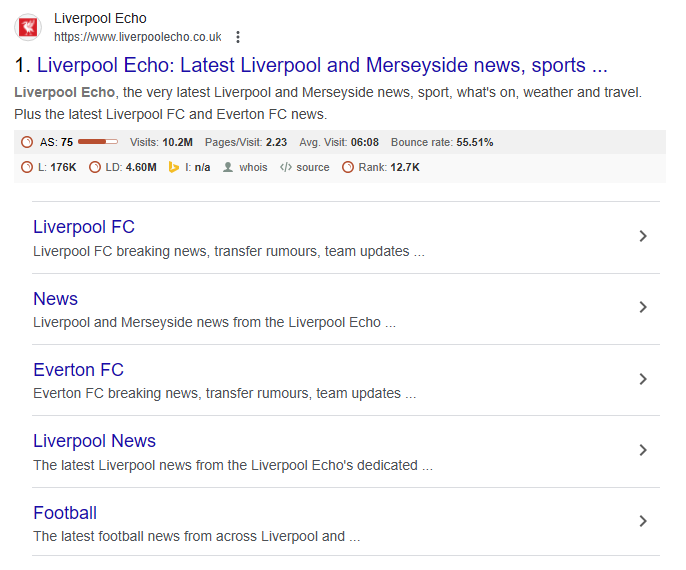Open the Football sitelink

point(65,513)
